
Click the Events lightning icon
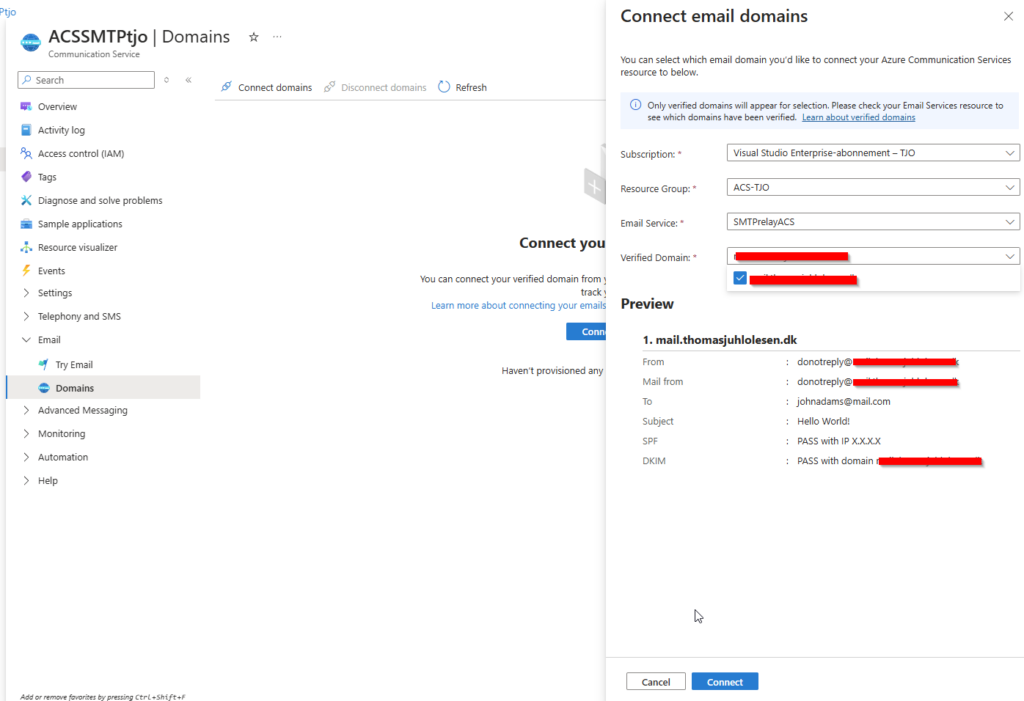point(26,270)
